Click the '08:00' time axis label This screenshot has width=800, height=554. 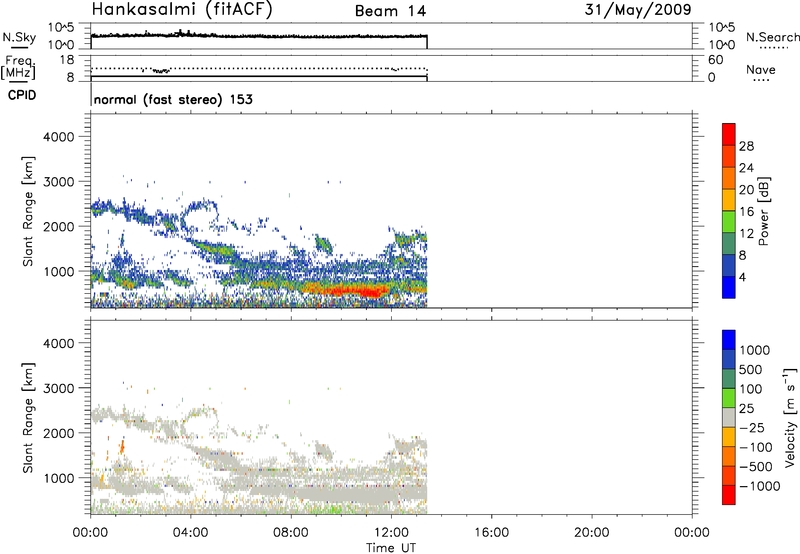291,533
